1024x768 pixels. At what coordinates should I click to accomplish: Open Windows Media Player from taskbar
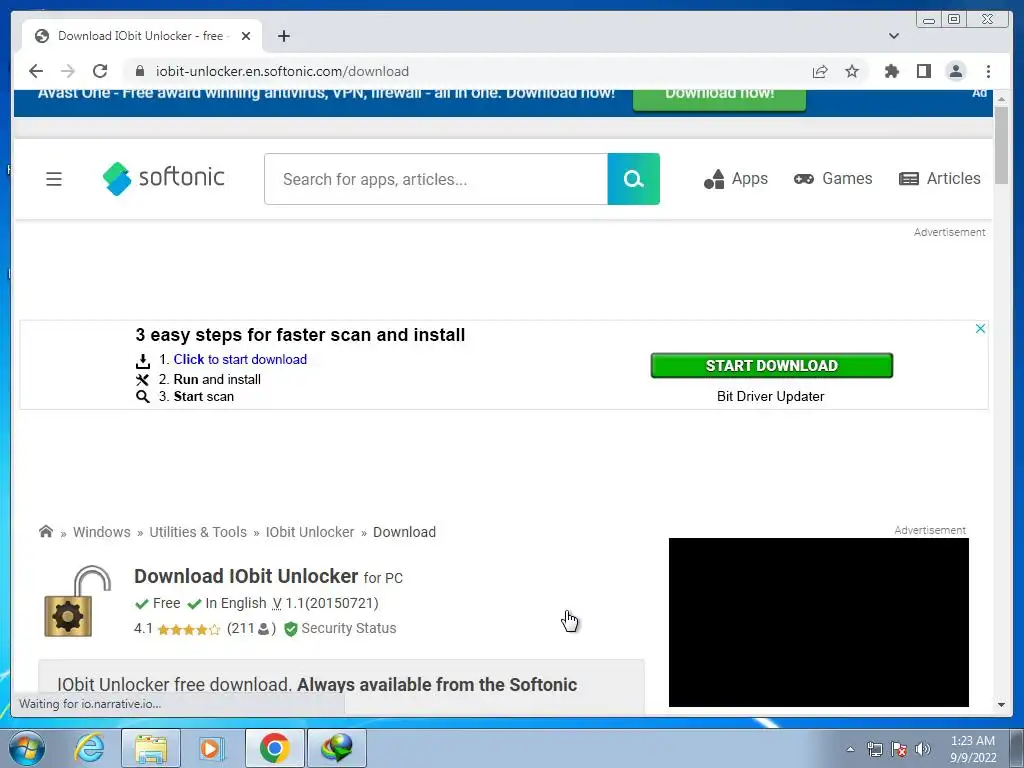(x=211, y=748)
